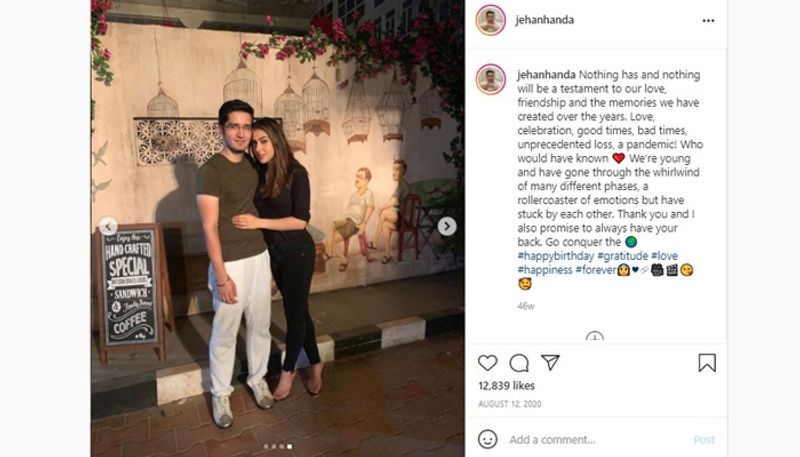Open the #happybirthday hashtag
Image resolution: width=800 pixels, height=457 pixels.
pos(556,256)
